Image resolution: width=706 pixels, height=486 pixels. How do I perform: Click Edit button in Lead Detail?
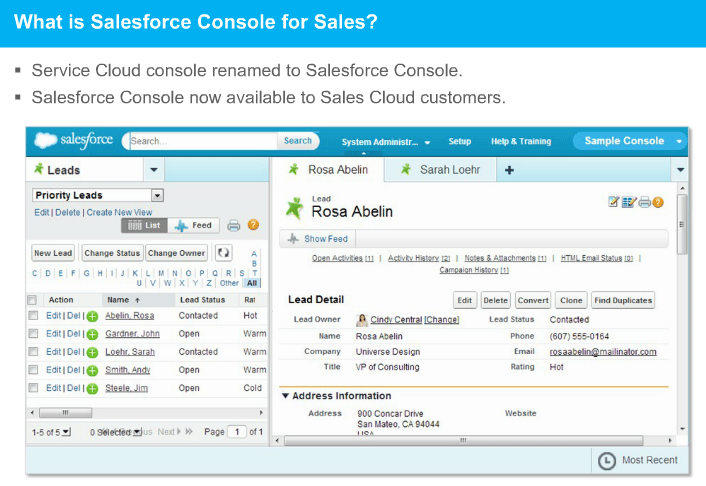pyautogui.click(x=465, y=300)
